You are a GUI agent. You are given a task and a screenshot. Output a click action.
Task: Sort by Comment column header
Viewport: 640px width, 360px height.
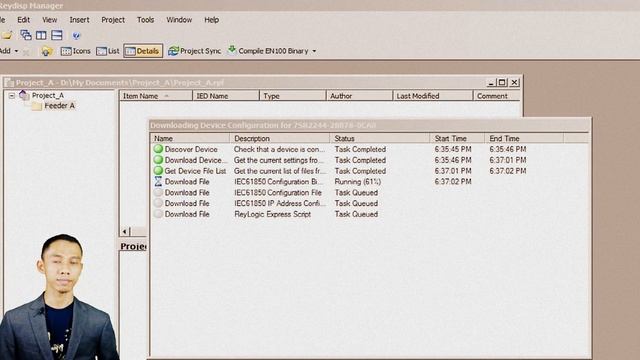point(497,96)
